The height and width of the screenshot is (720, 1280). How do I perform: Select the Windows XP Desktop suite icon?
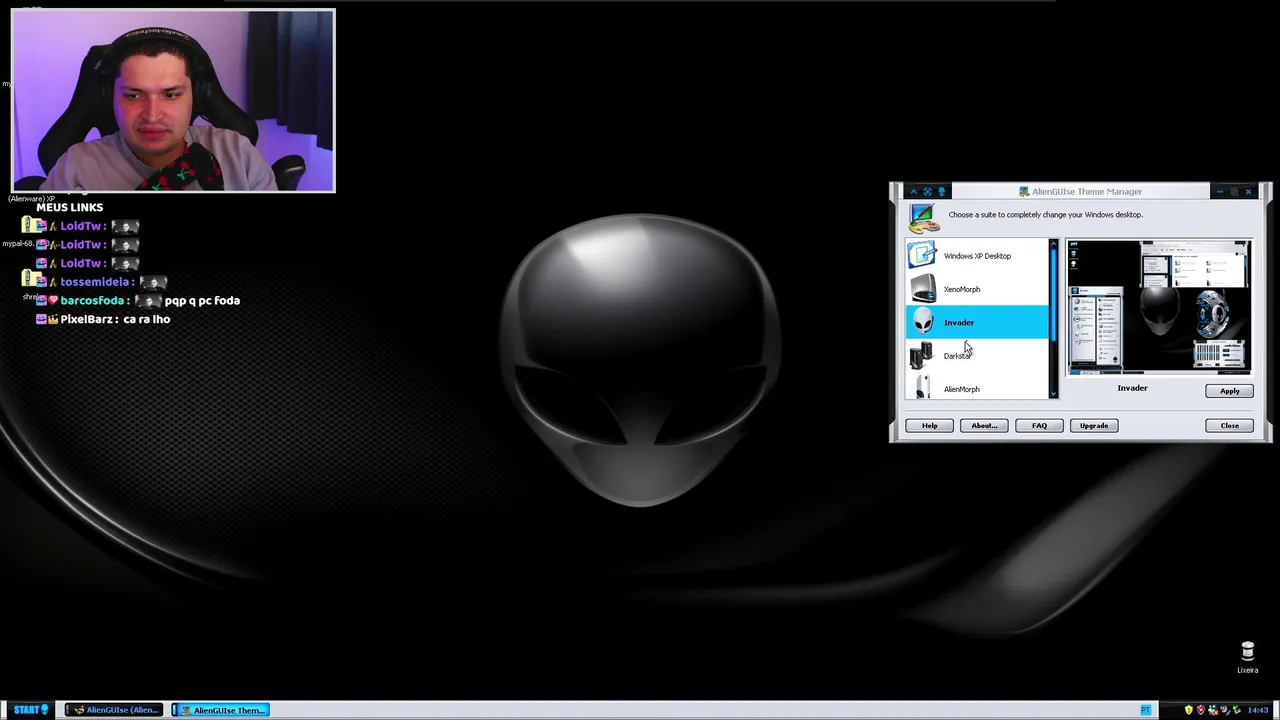point(922,256)
